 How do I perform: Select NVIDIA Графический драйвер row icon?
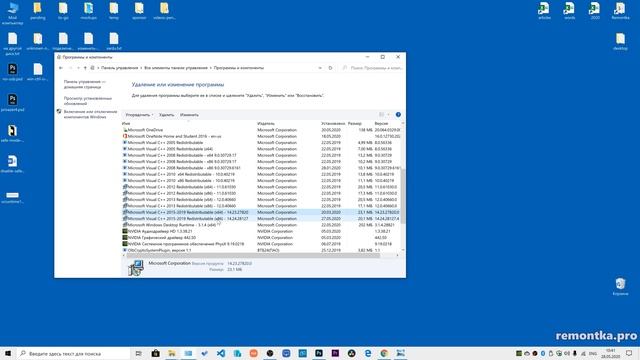pyautogui.click(x=125, y=237)
